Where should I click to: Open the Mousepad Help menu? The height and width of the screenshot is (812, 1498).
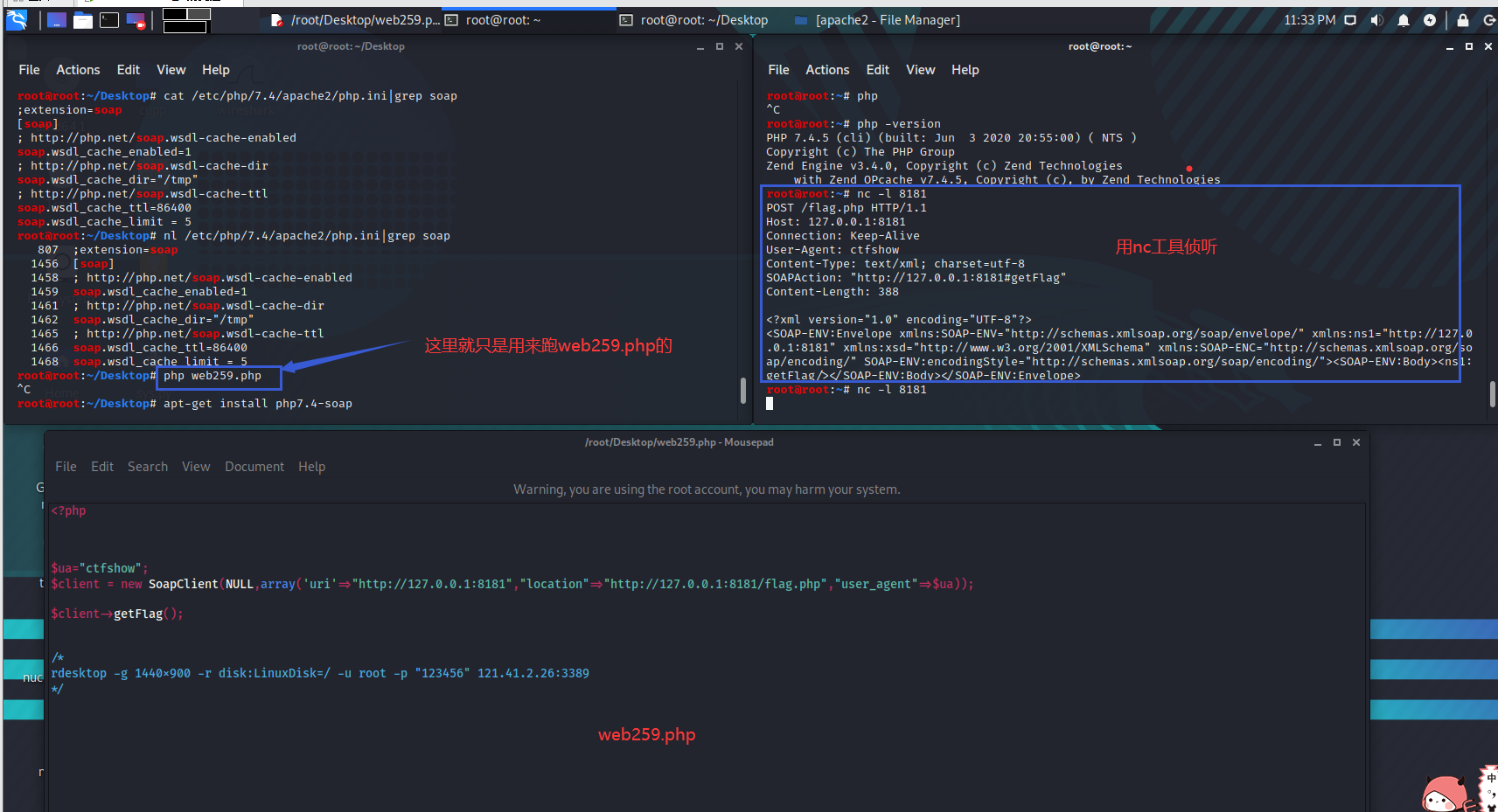point(311,467)
